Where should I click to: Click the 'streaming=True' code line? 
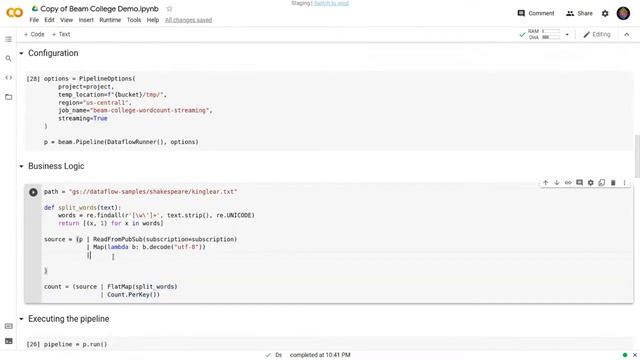click(83, 118)
